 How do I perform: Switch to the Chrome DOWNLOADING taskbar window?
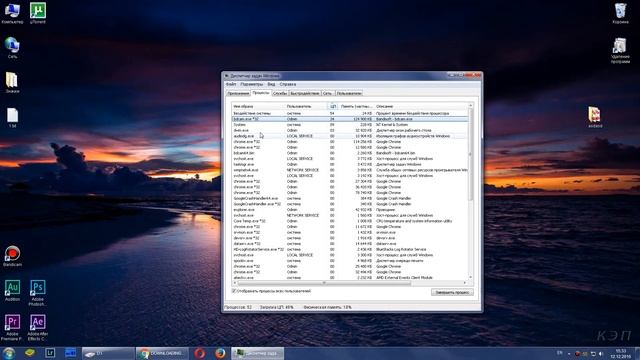pos(162,353)
